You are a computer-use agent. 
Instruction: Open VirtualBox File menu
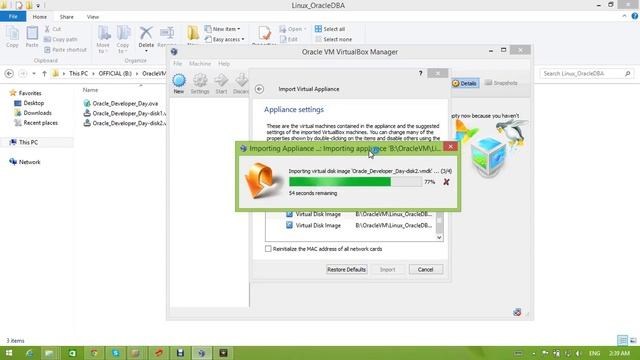coord(178,64)
